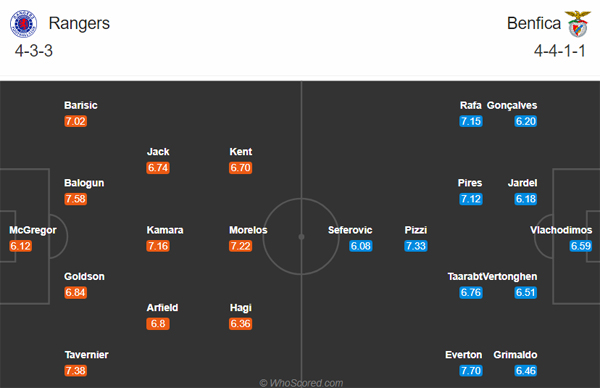Click Vlachodimos's 6.59 rating badge
Screen dimensions: 600x388
pyautogui.click(x=580, y=246)
